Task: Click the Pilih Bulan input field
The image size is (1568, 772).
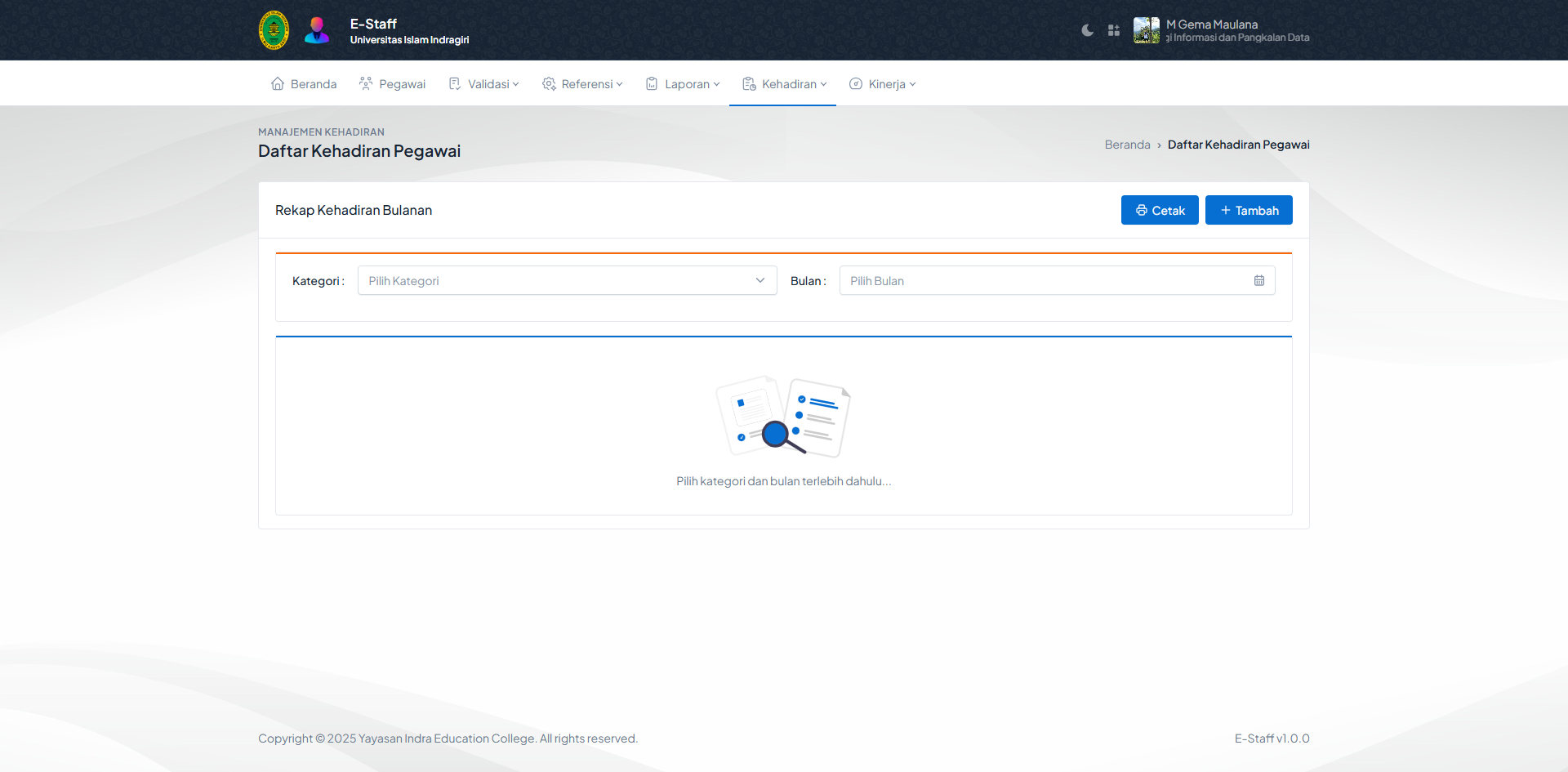Action: (1045, 280)
